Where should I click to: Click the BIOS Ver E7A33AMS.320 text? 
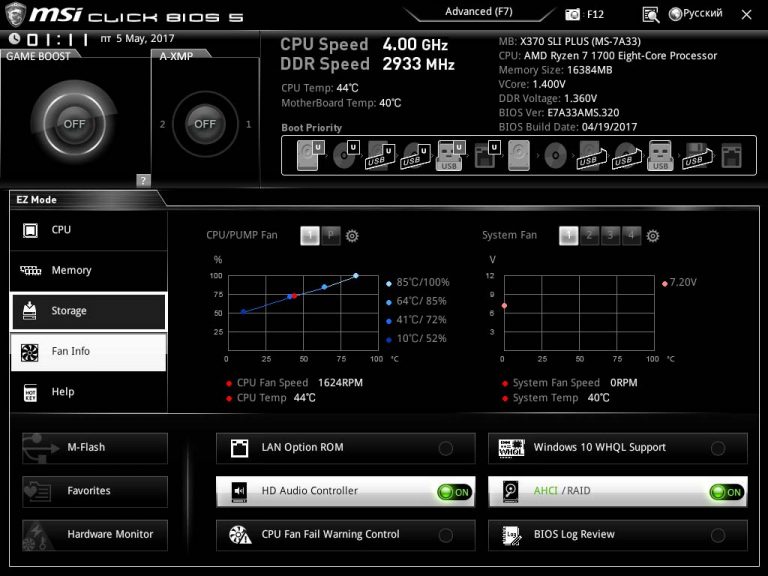click(x=559, y=113)
